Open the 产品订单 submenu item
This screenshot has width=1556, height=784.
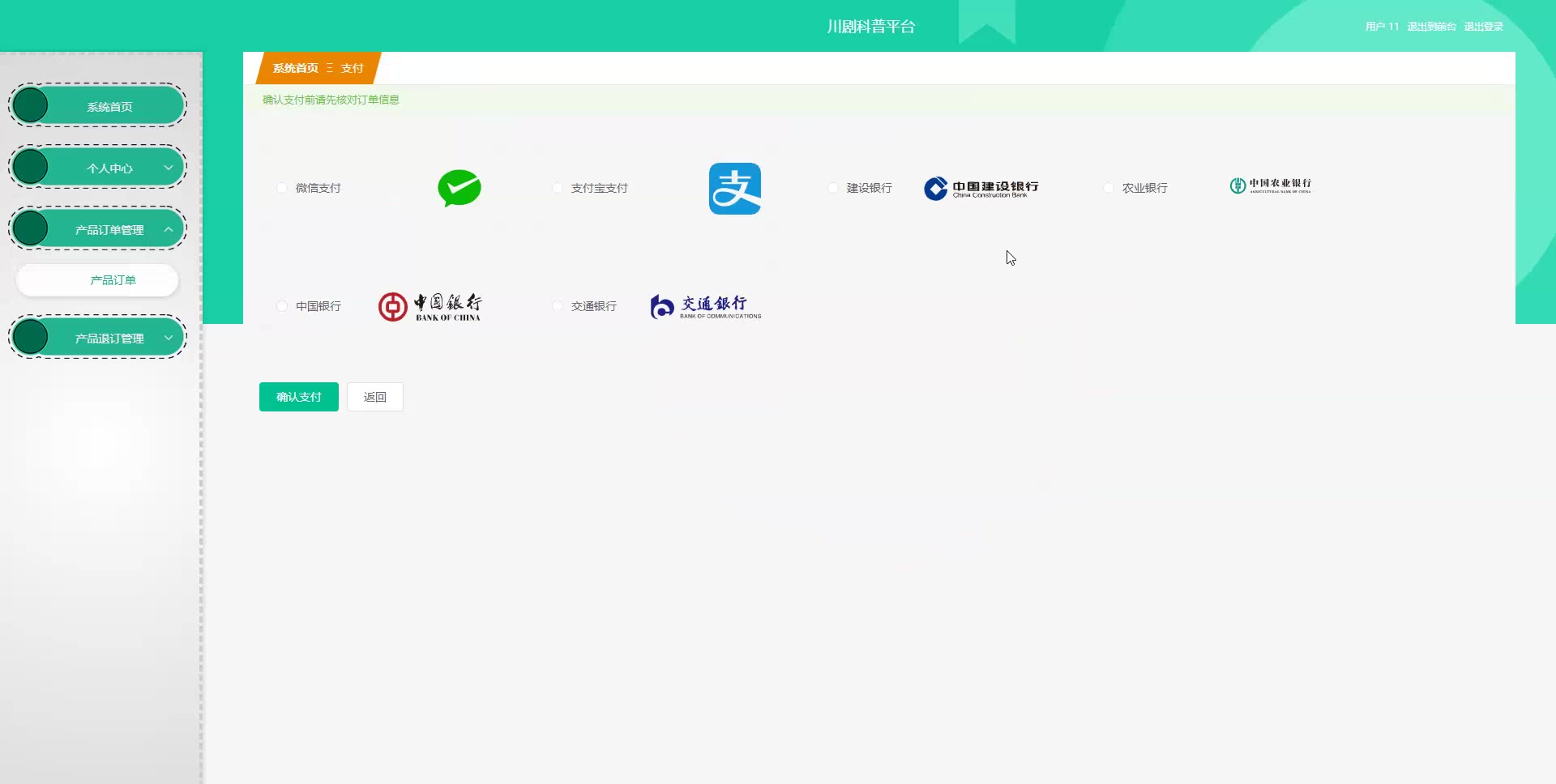tap(97, 280)
